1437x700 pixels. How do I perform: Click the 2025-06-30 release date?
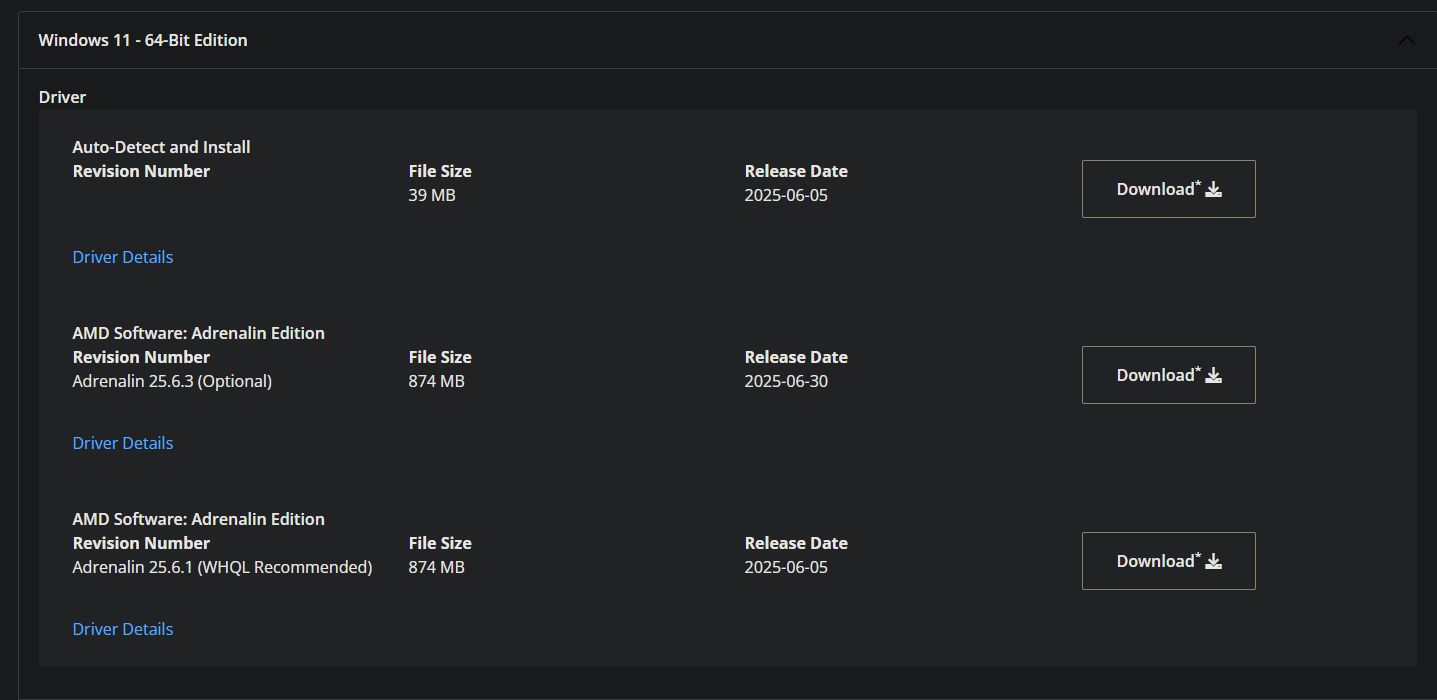coord(786,381)
